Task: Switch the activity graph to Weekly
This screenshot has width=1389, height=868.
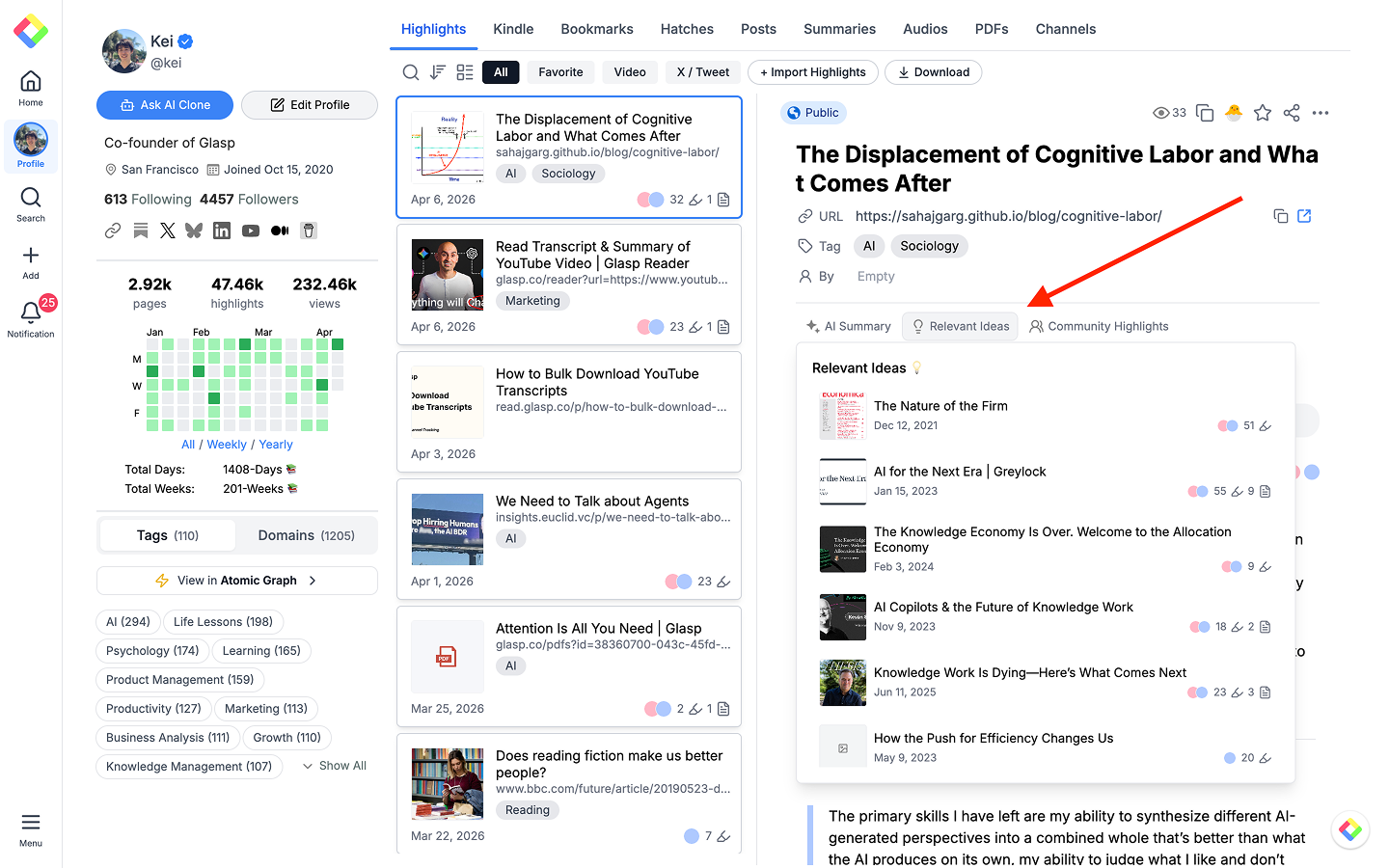Action: click(x=227, y=445)
